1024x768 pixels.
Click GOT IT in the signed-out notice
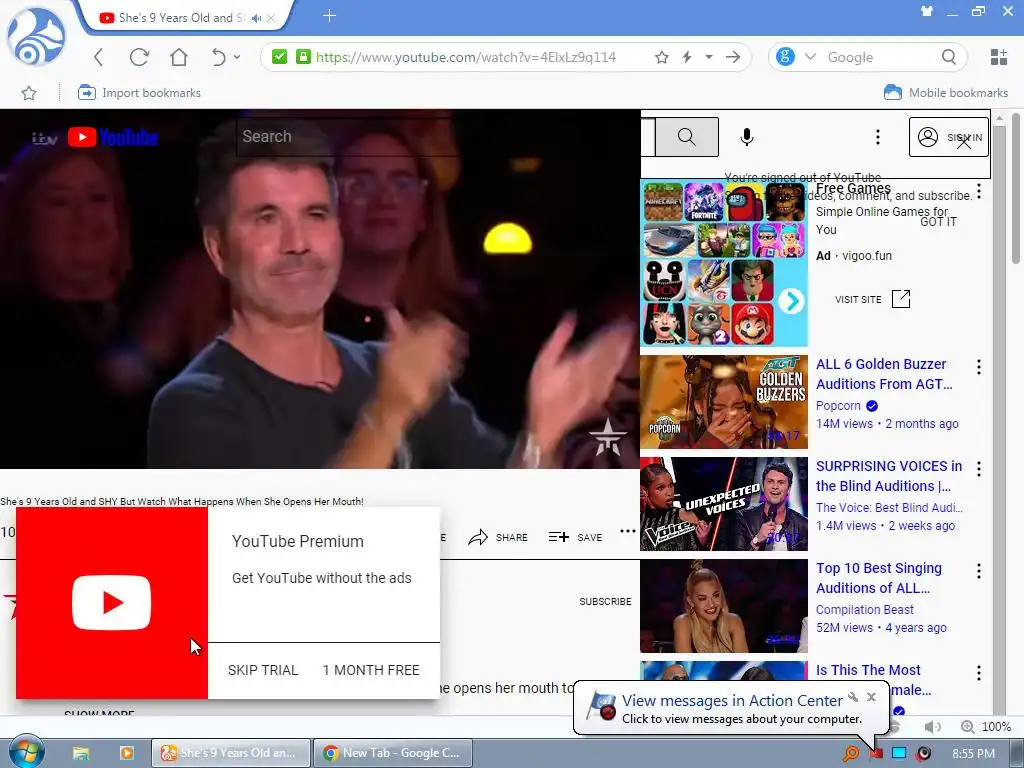coord(938,222)
